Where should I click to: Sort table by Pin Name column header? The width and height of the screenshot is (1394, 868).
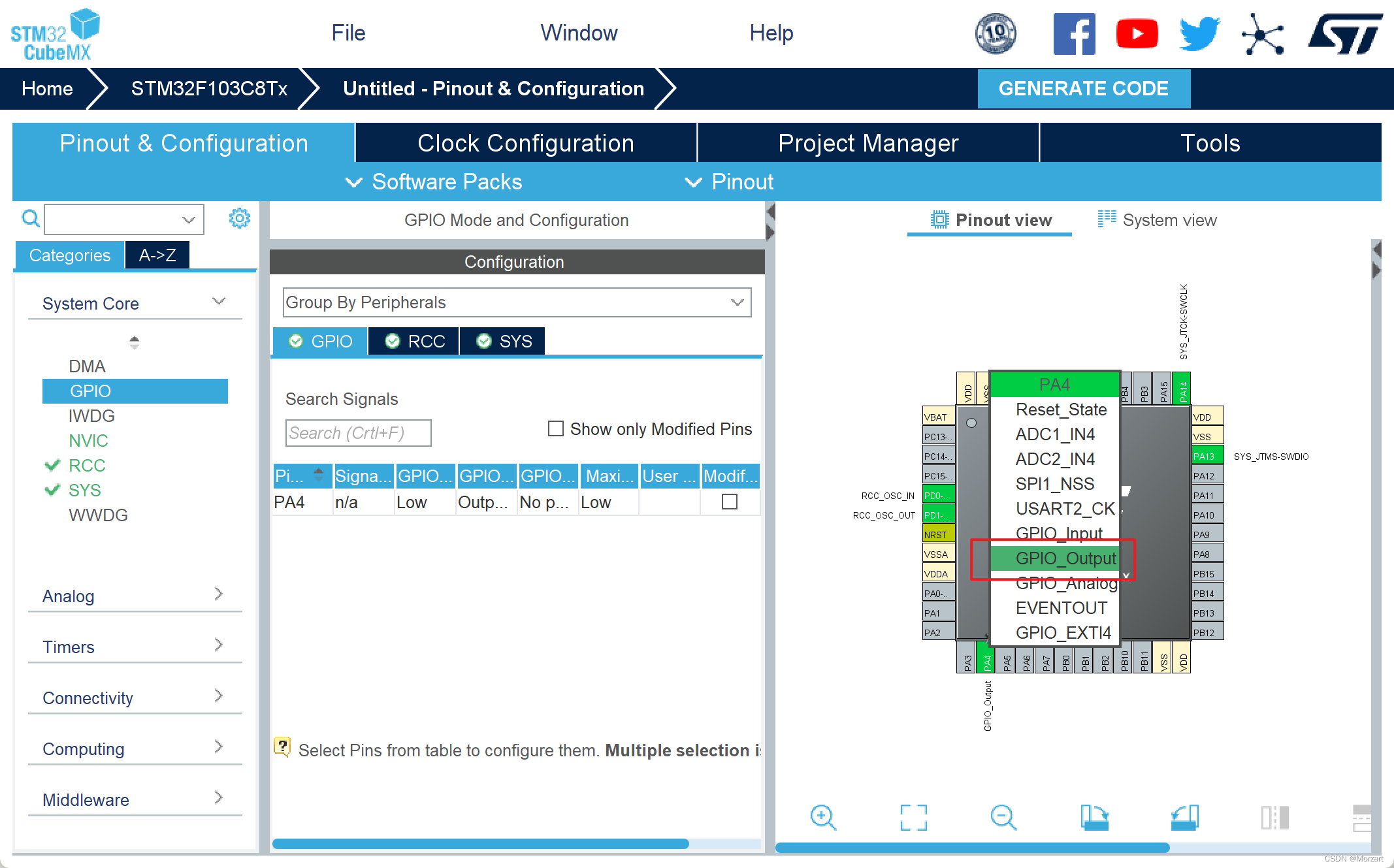click(302, 475)
